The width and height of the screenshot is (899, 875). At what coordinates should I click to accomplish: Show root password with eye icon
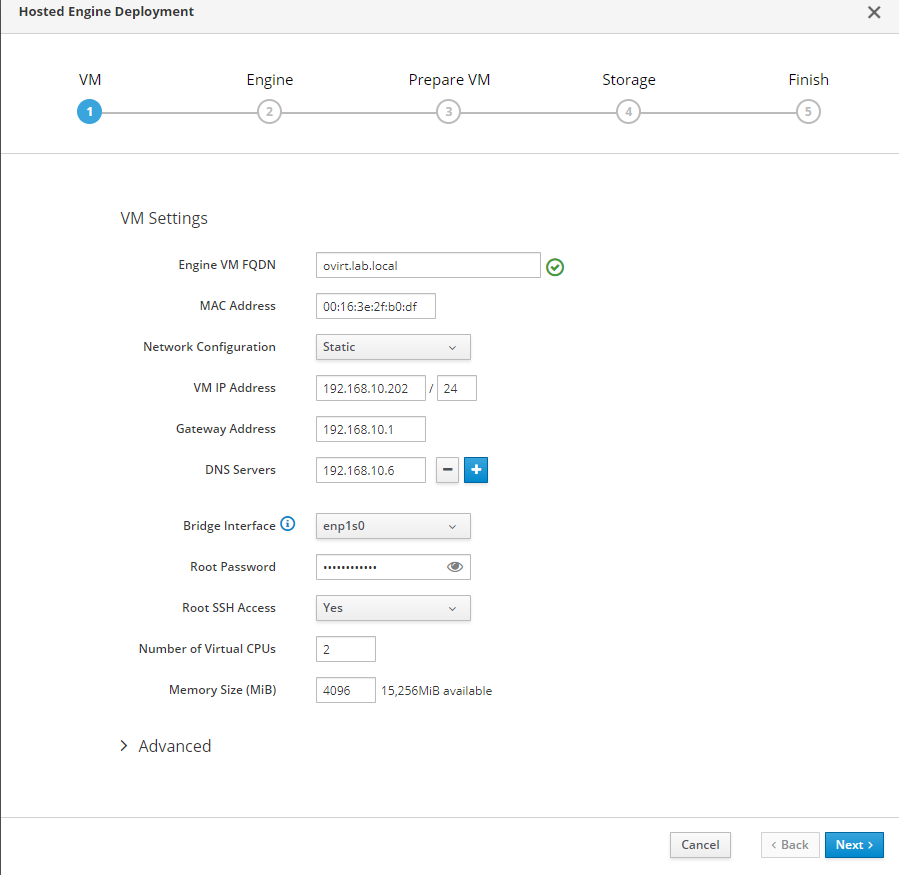[455, 567]
